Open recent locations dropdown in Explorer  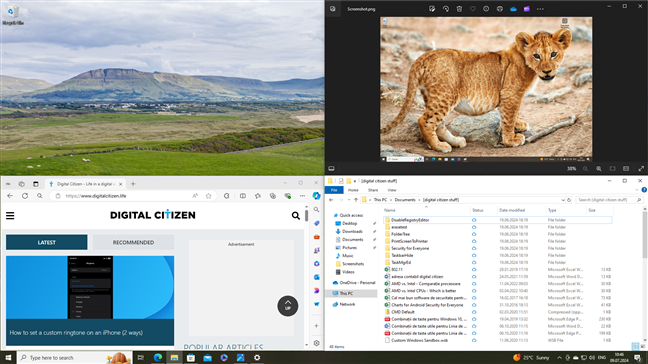(349, 200)
